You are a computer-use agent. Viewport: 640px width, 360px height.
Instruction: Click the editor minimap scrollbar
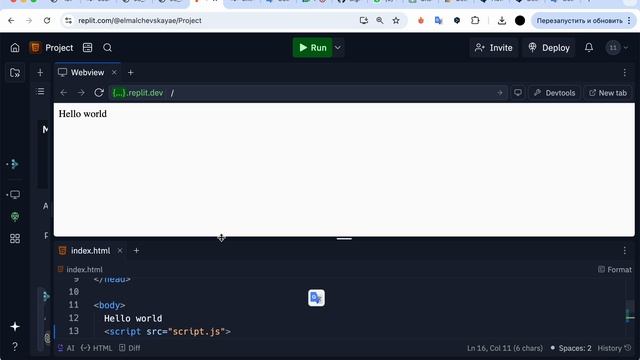pyautogui.click(x=630, y=308)
